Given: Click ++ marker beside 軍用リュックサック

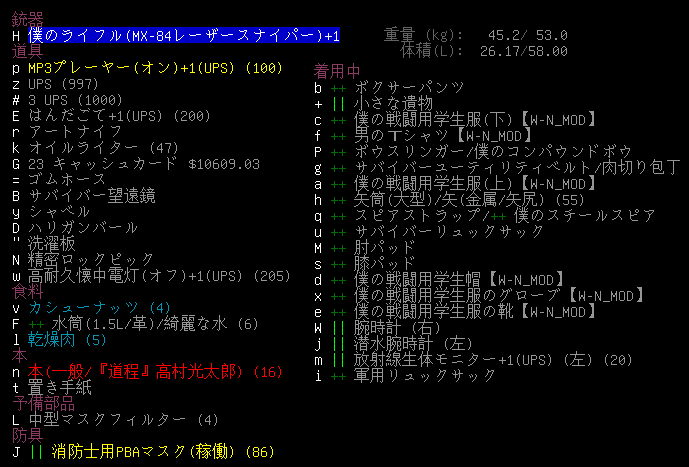Looking at the screenshot, I should point(337,375).
